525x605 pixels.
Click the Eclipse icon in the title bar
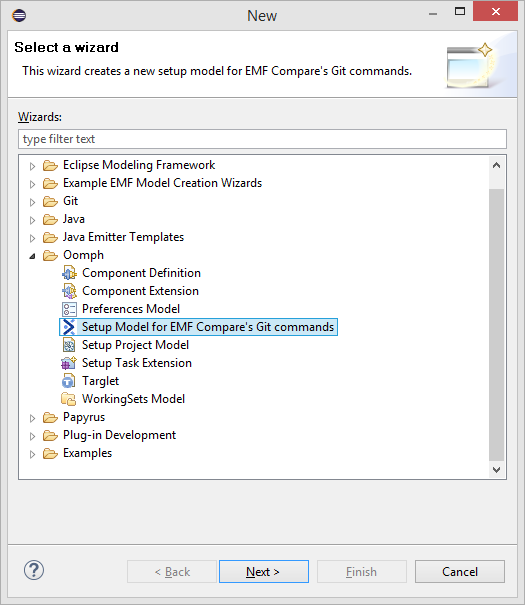(19, 15)
